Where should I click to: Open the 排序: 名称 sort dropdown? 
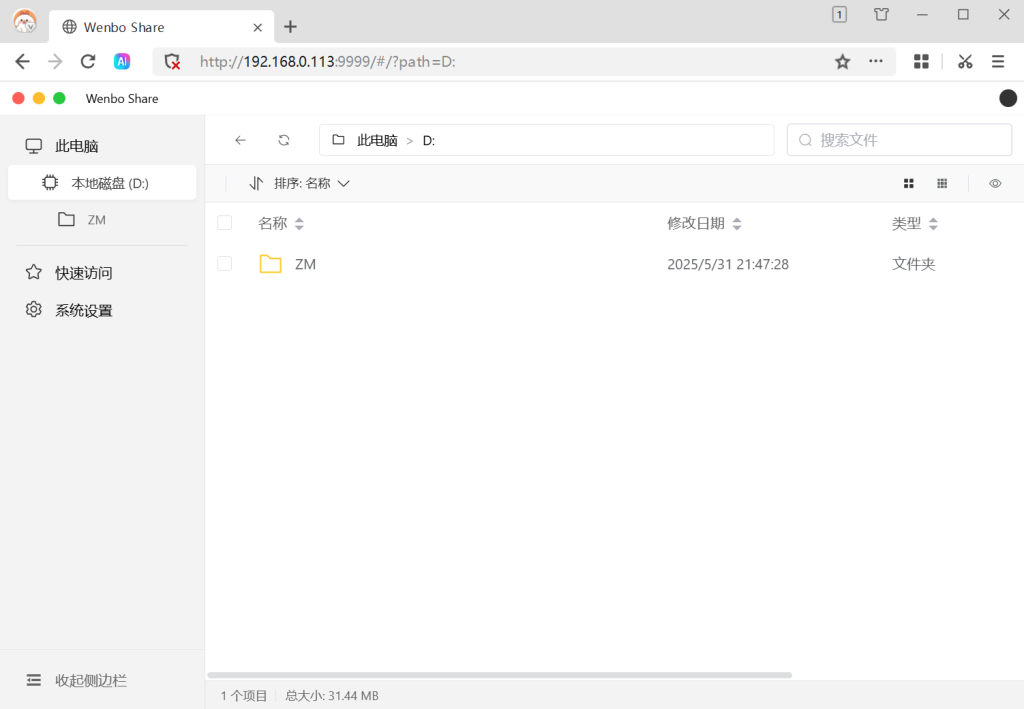coord(300,183)
